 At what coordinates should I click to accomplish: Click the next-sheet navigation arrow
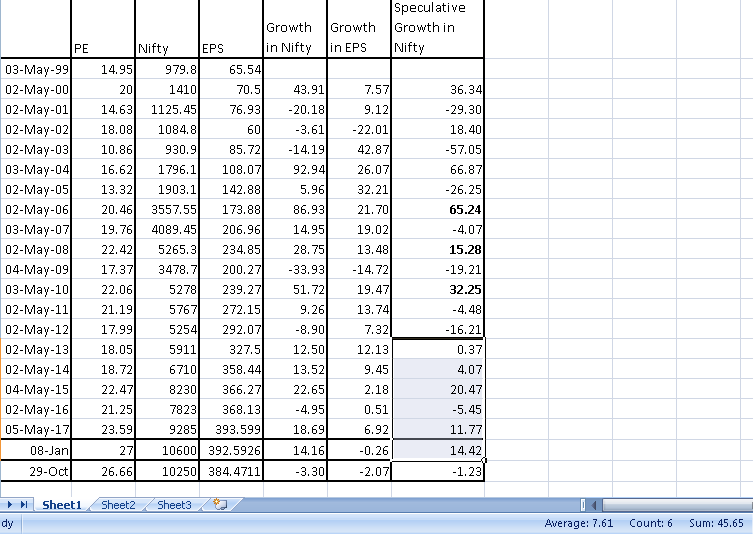(12, 505)
